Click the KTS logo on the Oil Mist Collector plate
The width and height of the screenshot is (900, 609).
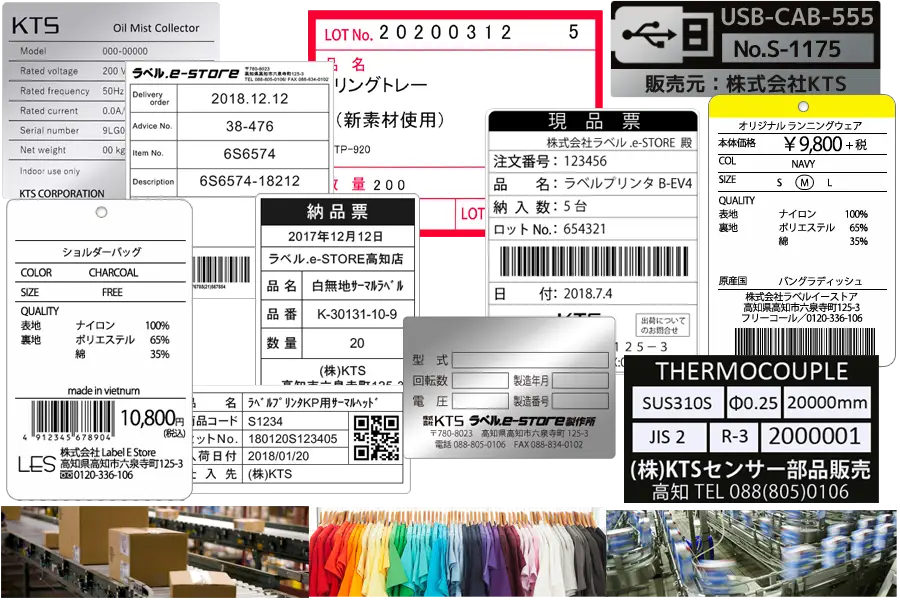tap(36, 26)
